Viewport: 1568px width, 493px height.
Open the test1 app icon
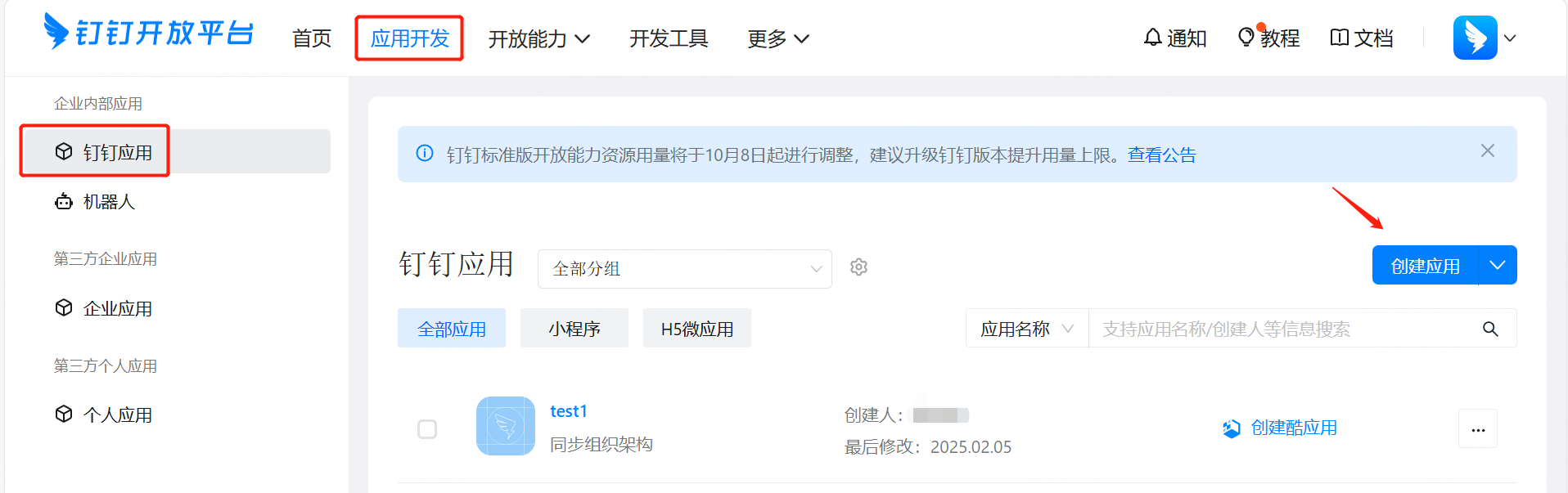point(506,426)
